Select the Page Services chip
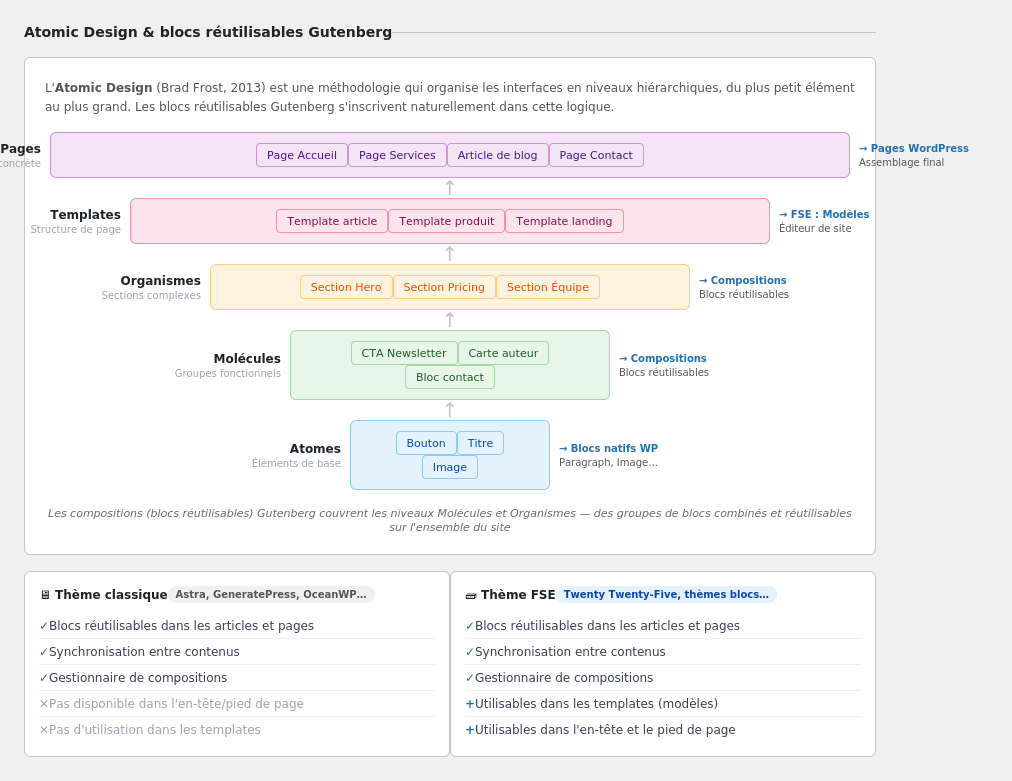Viewport: 1012px width, 781px height. coord(397,155)
